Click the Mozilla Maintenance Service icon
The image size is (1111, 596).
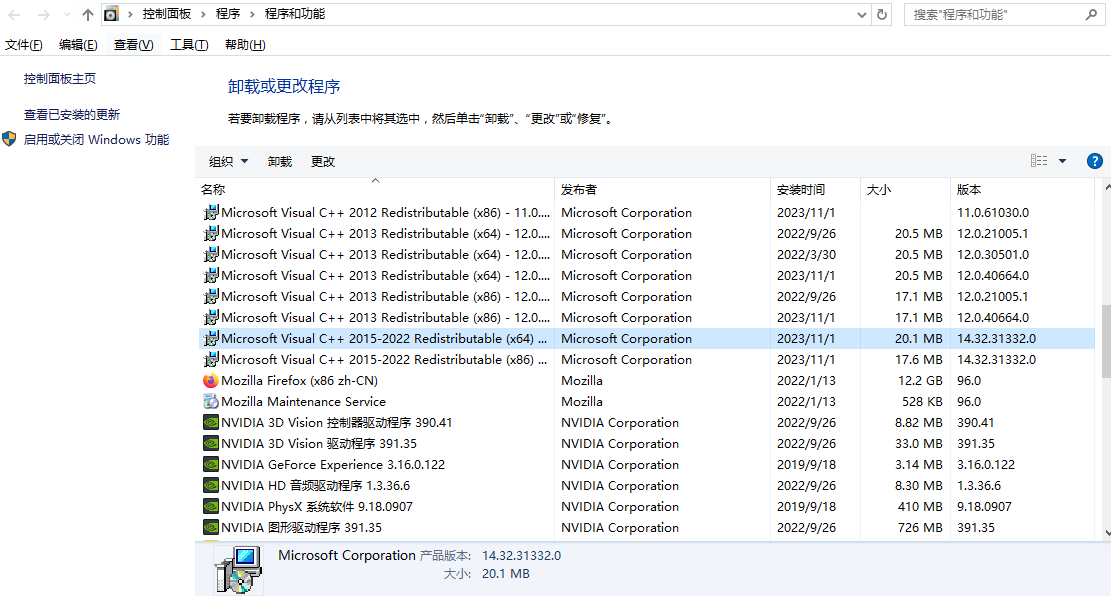coord(211,401)
